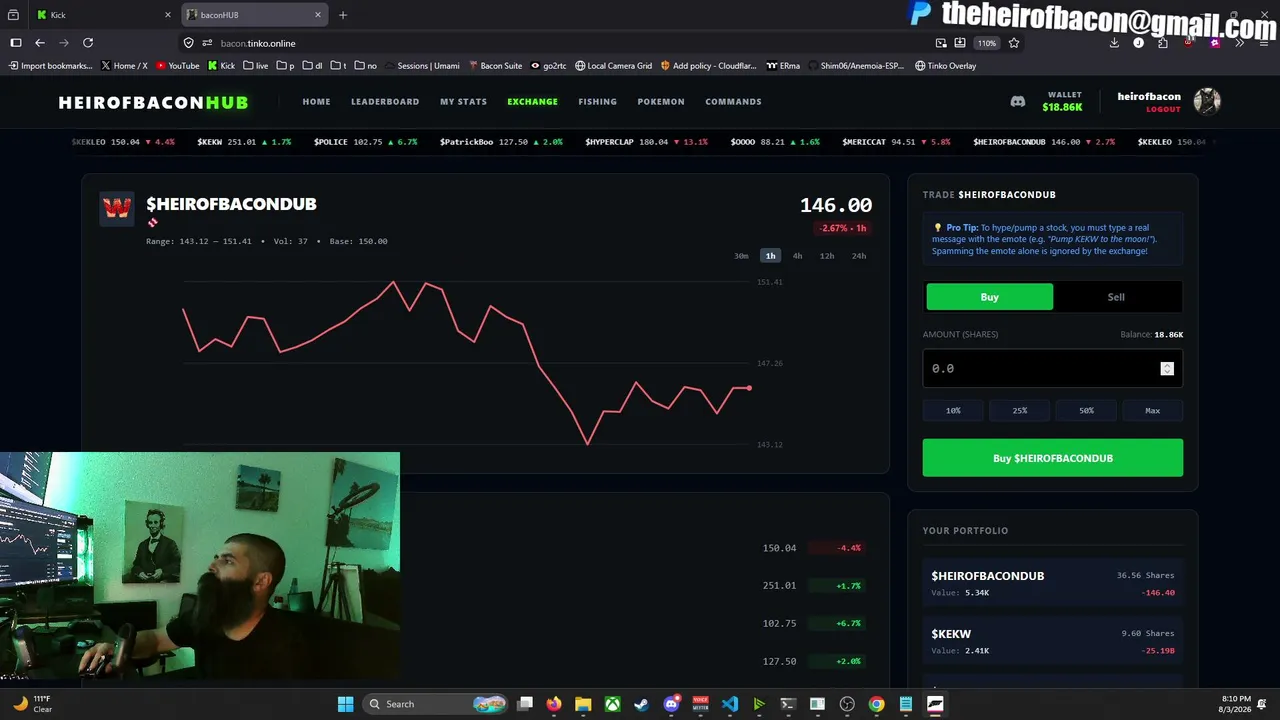Select the 4h chart timeframe
Image resolution: width=1280 pixels, height=720 pixels.
(x=797, y=256)
